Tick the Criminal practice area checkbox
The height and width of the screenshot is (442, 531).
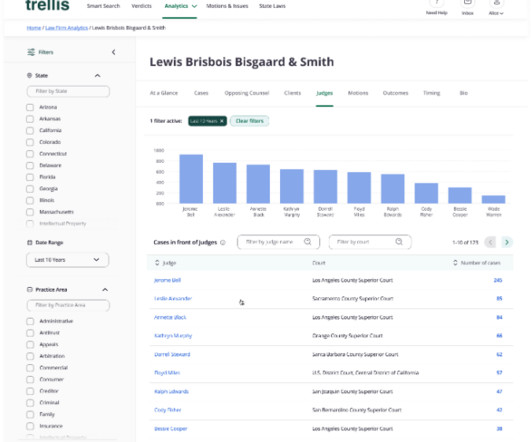(x=30, y=403)
